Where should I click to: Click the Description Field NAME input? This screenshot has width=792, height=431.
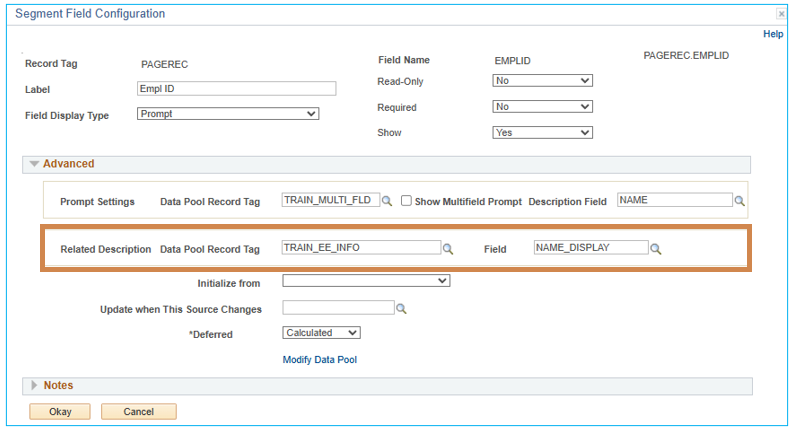coord(675,200)
